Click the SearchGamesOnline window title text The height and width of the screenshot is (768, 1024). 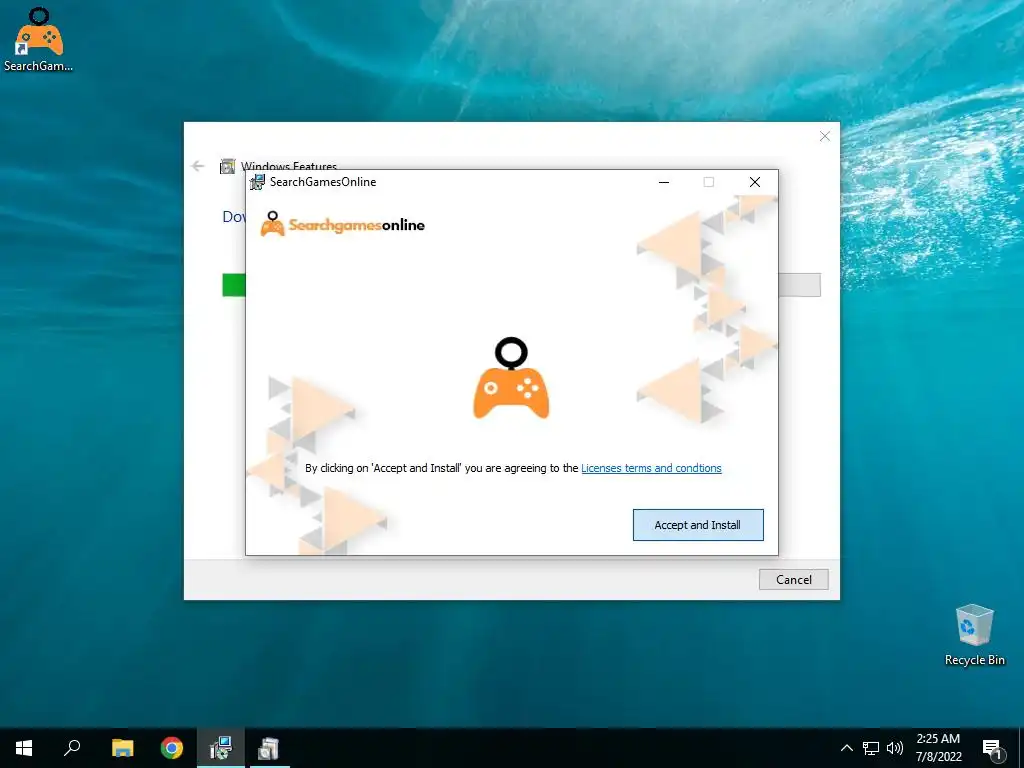323,182
